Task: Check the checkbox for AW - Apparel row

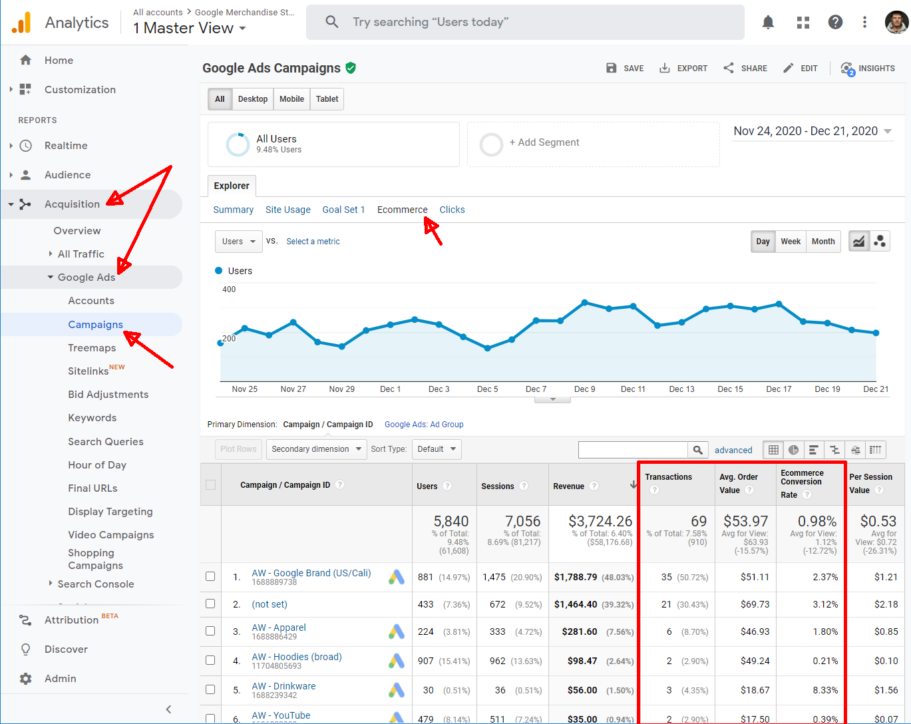Action: 210,632
